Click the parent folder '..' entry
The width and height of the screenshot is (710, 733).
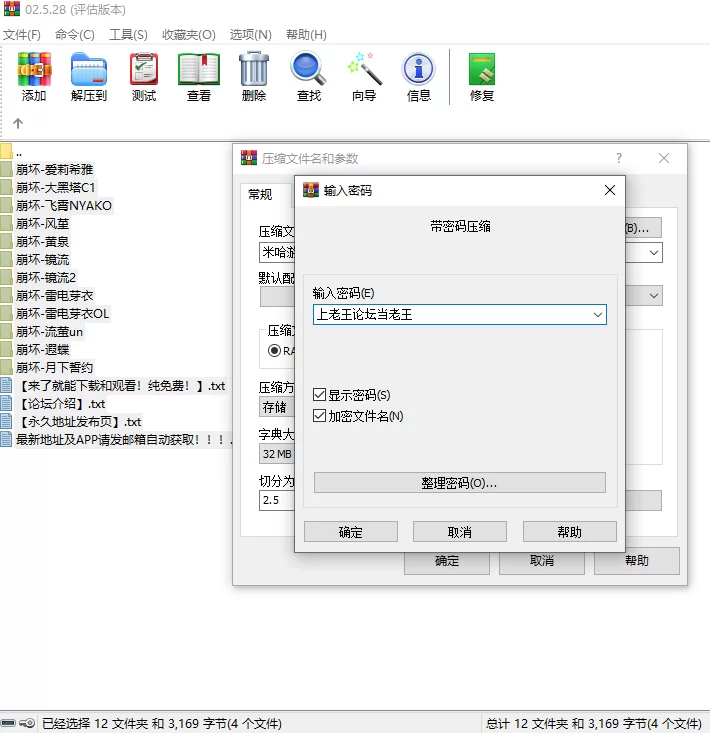(x=19, y=152)
